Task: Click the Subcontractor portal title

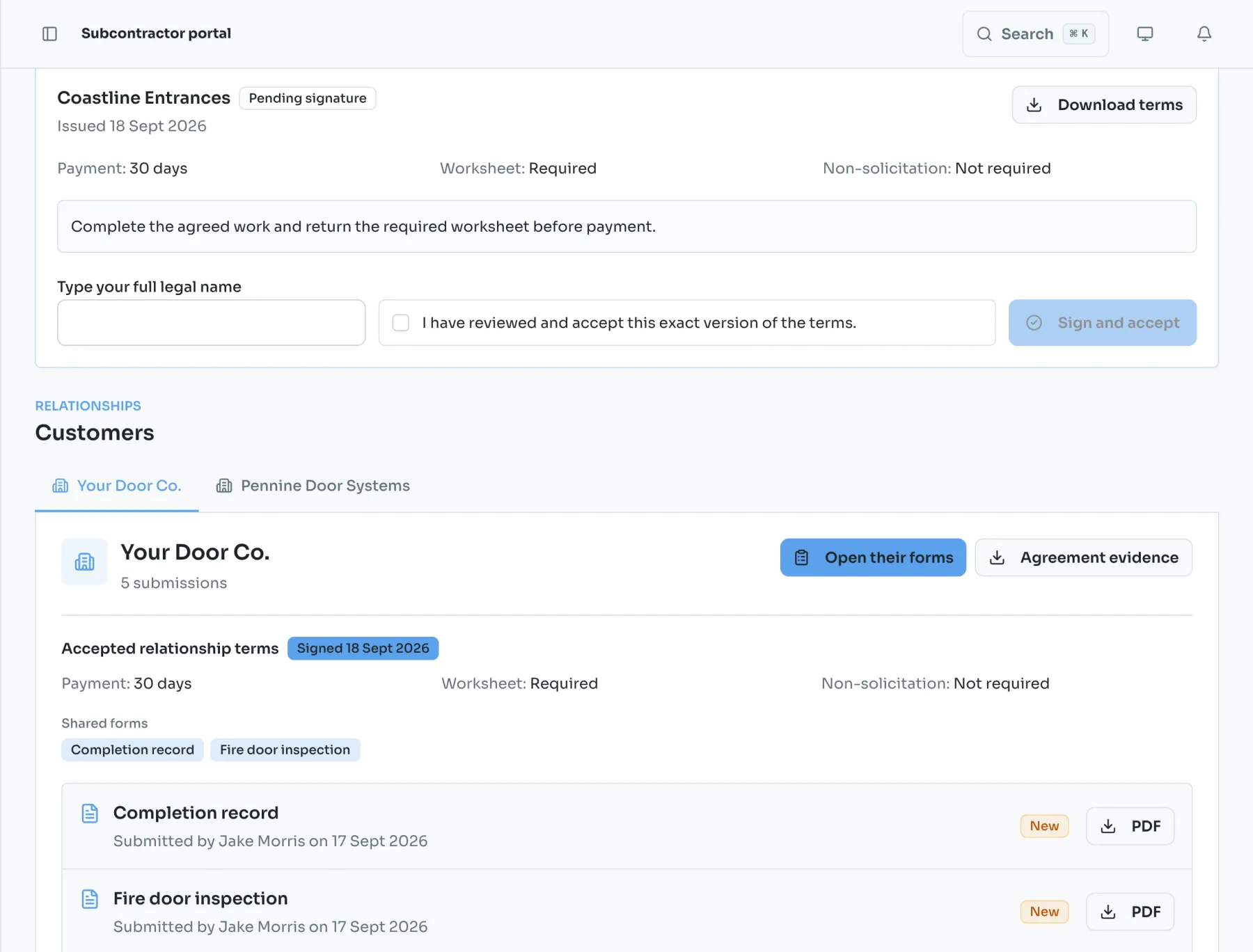Action: [x=156, y=33]
